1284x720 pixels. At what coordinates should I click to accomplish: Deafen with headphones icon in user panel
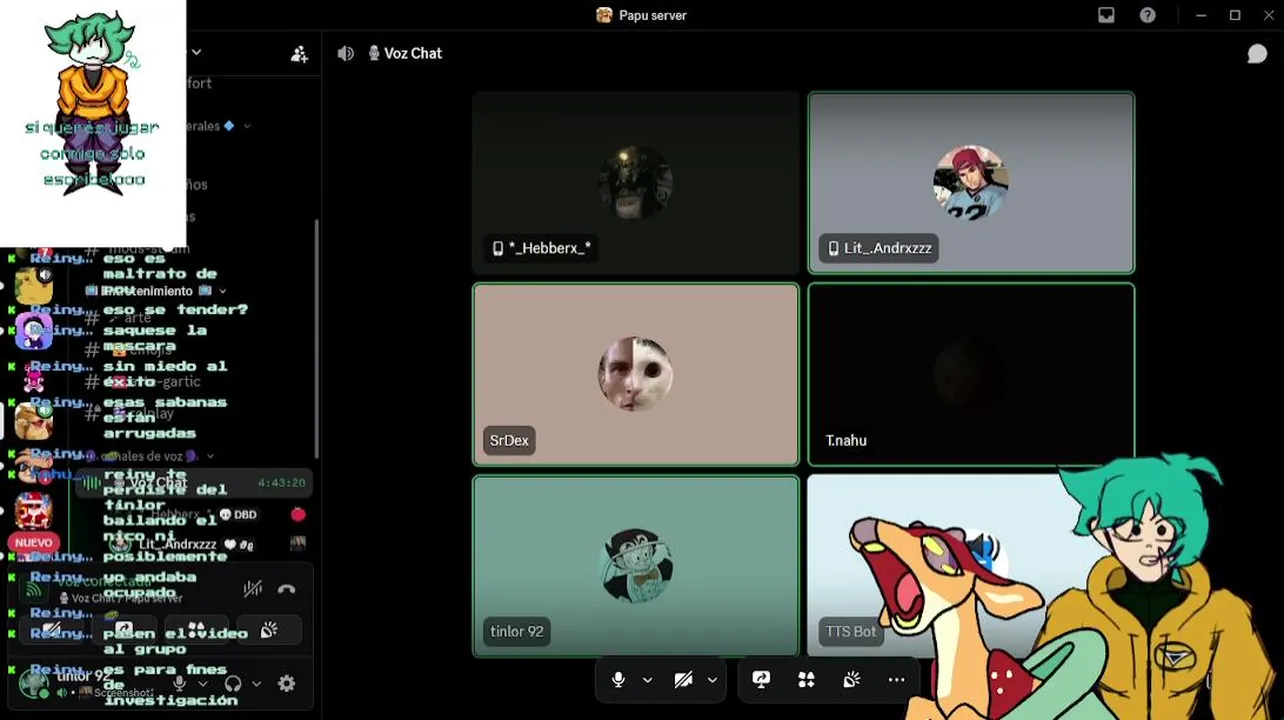pos(233,684)
